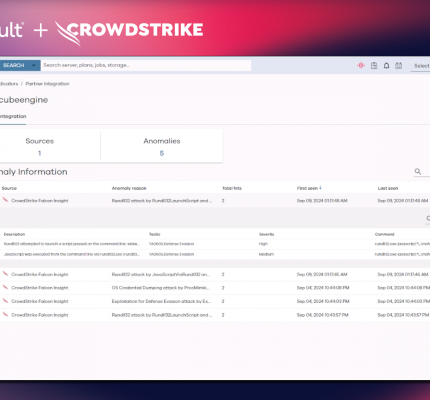Image resolution: width=430 pixels, height=400 pixels.
Task: Open the SEARCH type dropdown
Action: click(34, 65)
